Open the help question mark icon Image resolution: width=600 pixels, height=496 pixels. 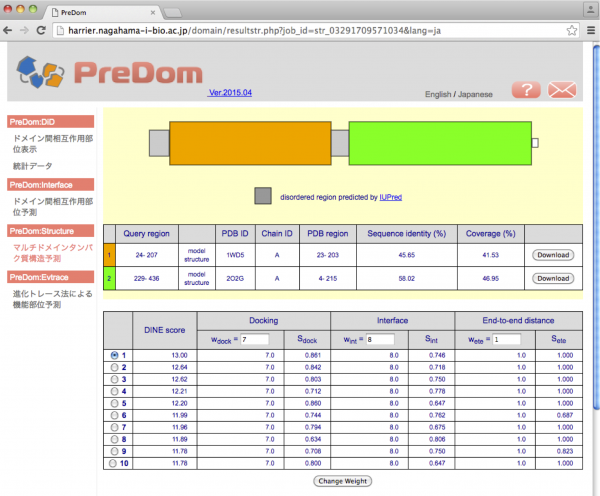point(526,90)
